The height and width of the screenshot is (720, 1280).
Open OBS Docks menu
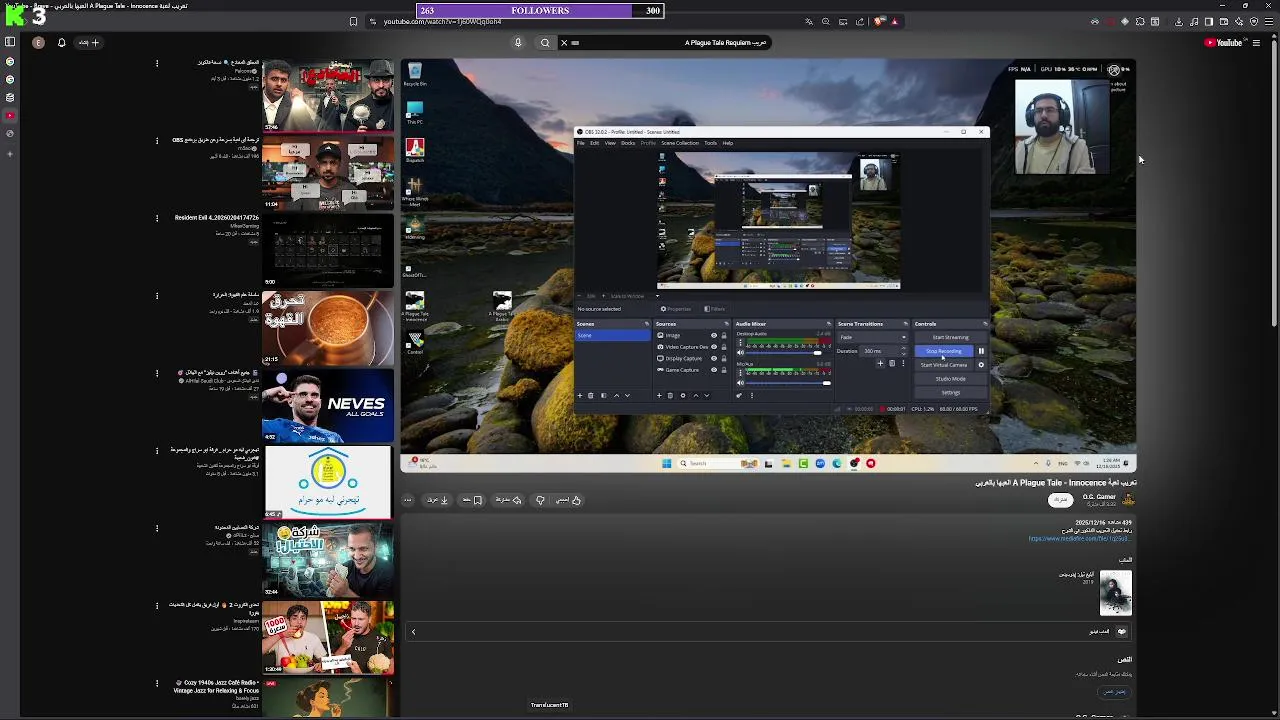click(x=628, y=143)
